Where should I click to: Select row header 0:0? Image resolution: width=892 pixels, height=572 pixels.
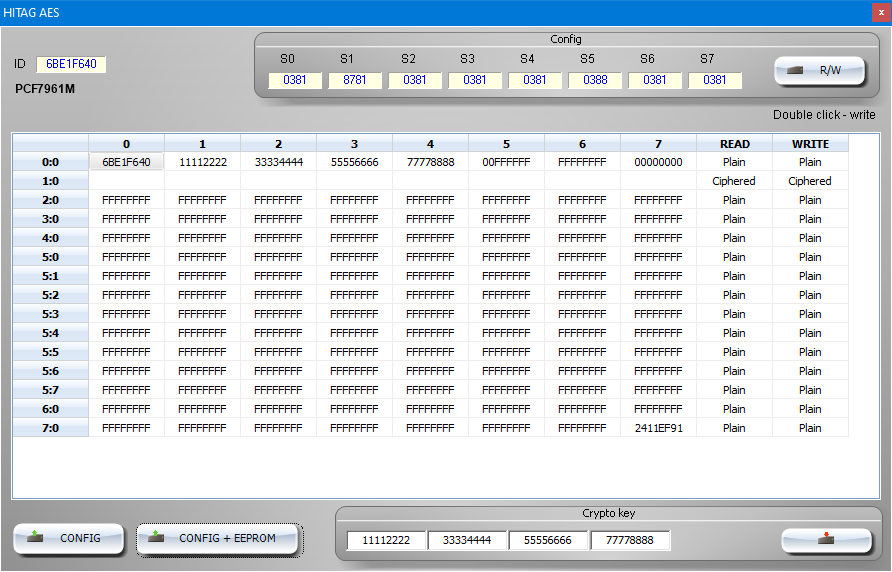click(x=51, y=162)
